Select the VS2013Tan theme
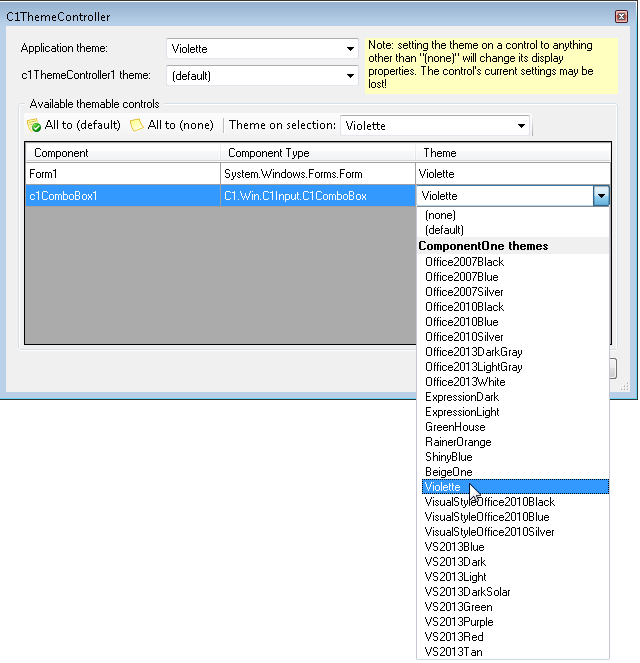 point(453,652)
